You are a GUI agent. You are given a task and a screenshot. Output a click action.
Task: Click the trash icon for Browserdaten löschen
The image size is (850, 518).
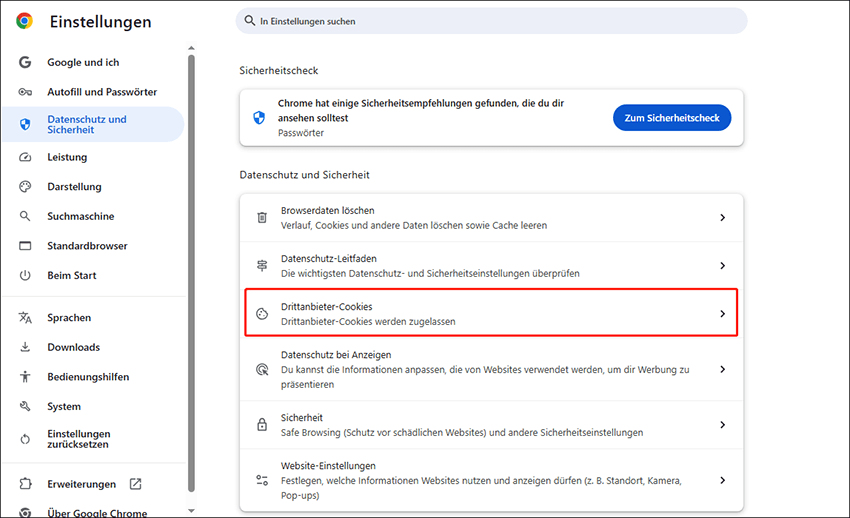(262, 217)
